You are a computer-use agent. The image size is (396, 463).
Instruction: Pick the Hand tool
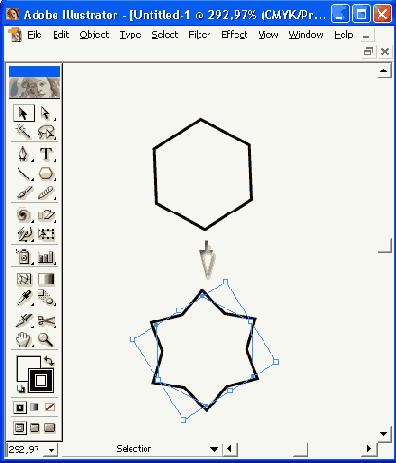click(x=23, y=340)
